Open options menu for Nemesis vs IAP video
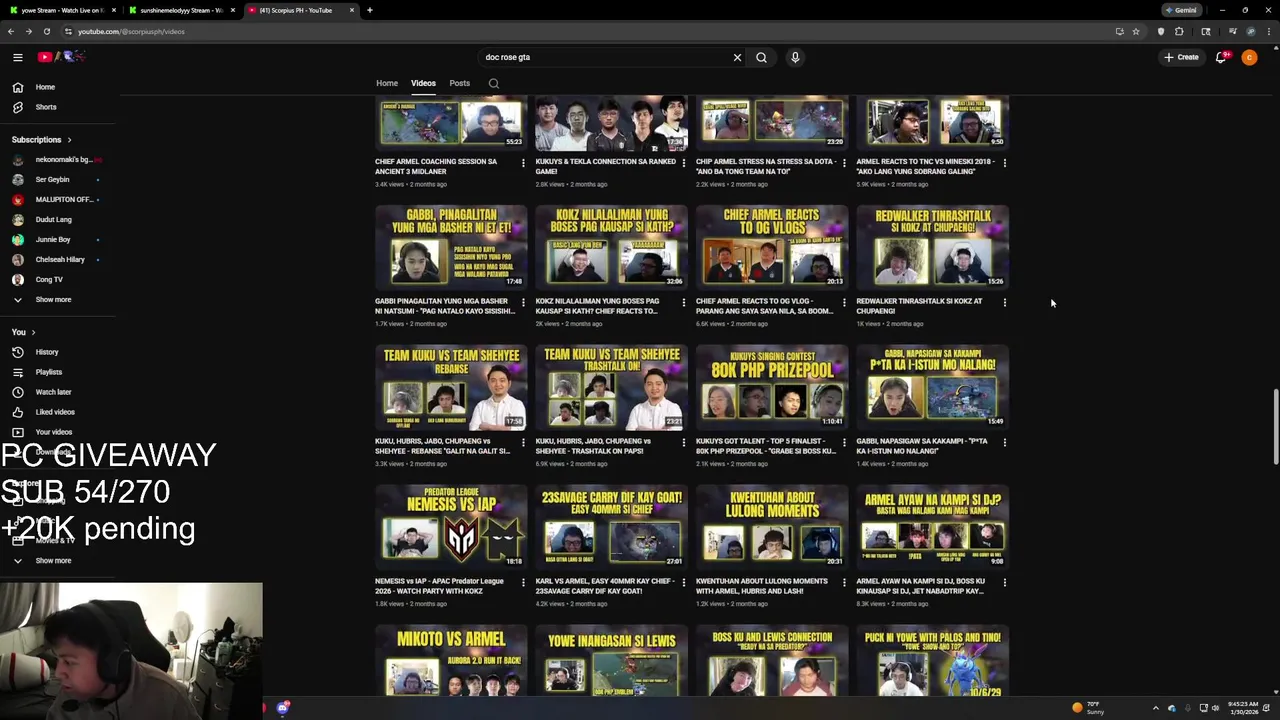The image size is (1280, 720). [x=523, y=582]
